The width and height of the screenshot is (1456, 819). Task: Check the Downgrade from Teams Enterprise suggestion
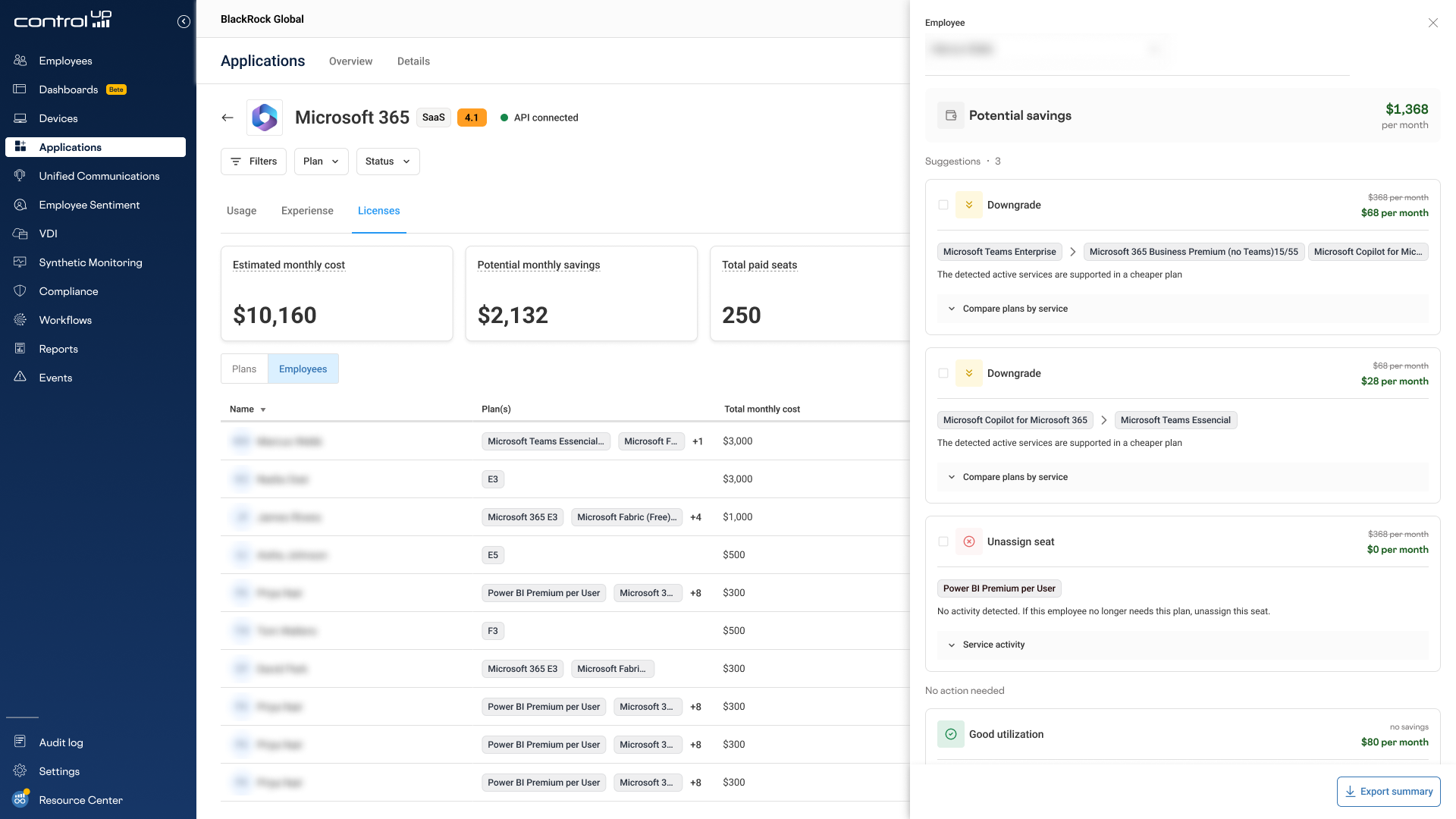tap(943, 205)
